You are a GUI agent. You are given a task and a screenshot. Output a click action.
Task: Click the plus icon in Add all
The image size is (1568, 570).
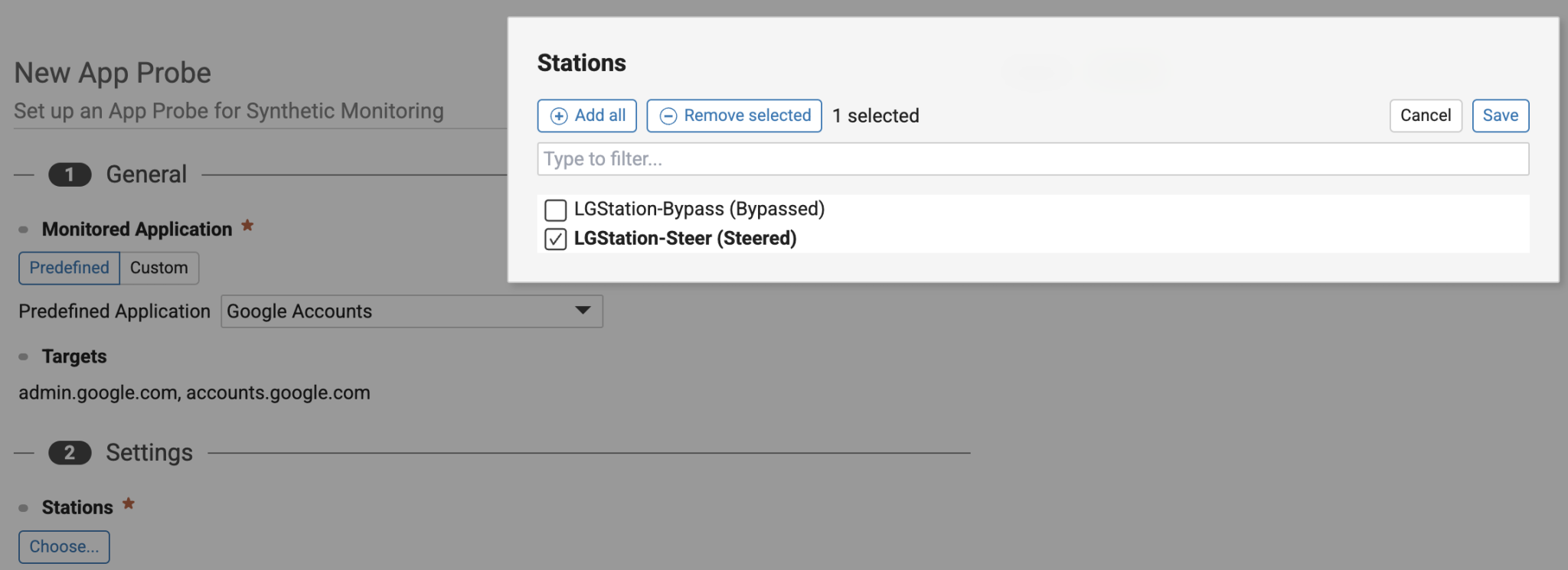pyautogui.click(x=559, y=116)
